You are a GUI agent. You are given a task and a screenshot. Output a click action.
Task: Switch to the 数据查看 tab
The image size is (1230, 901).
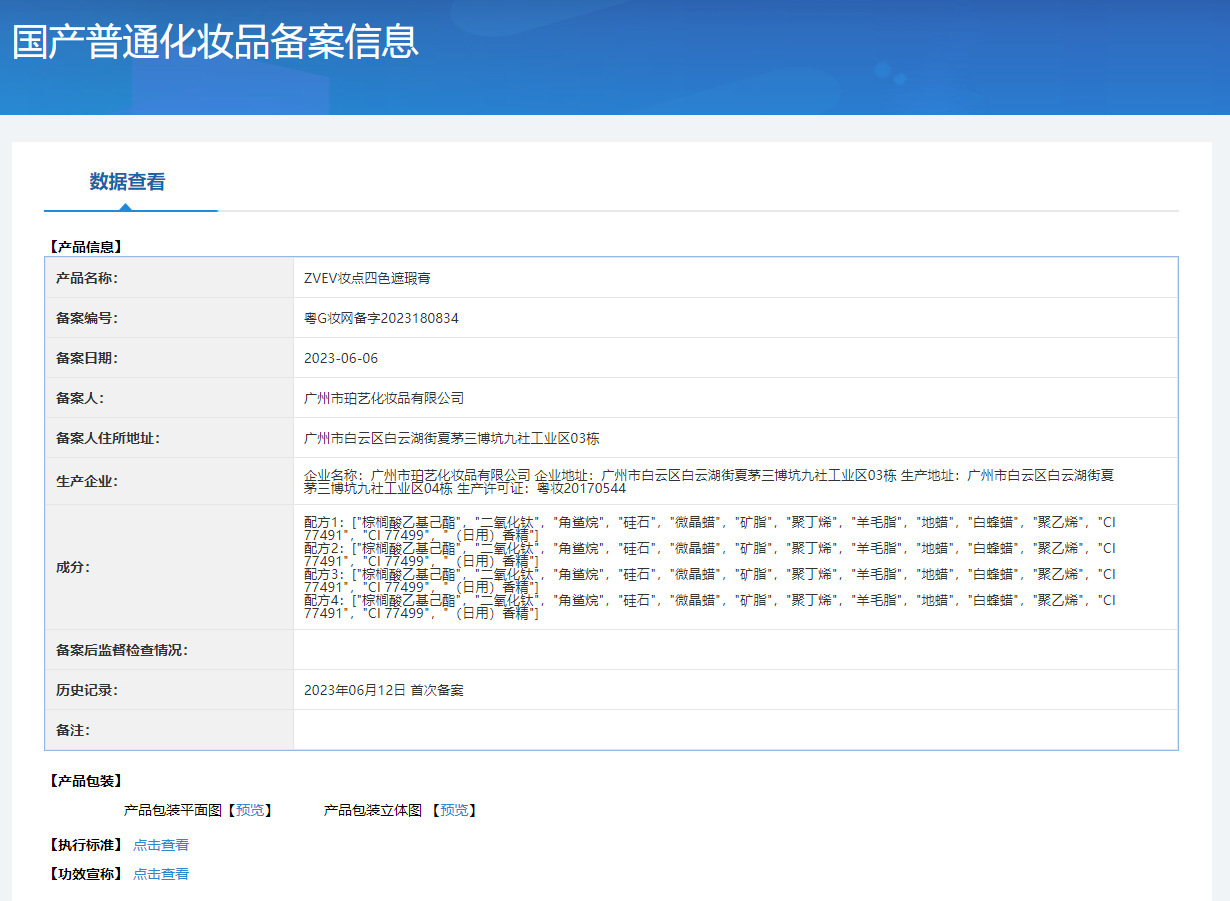click(127, 182)
